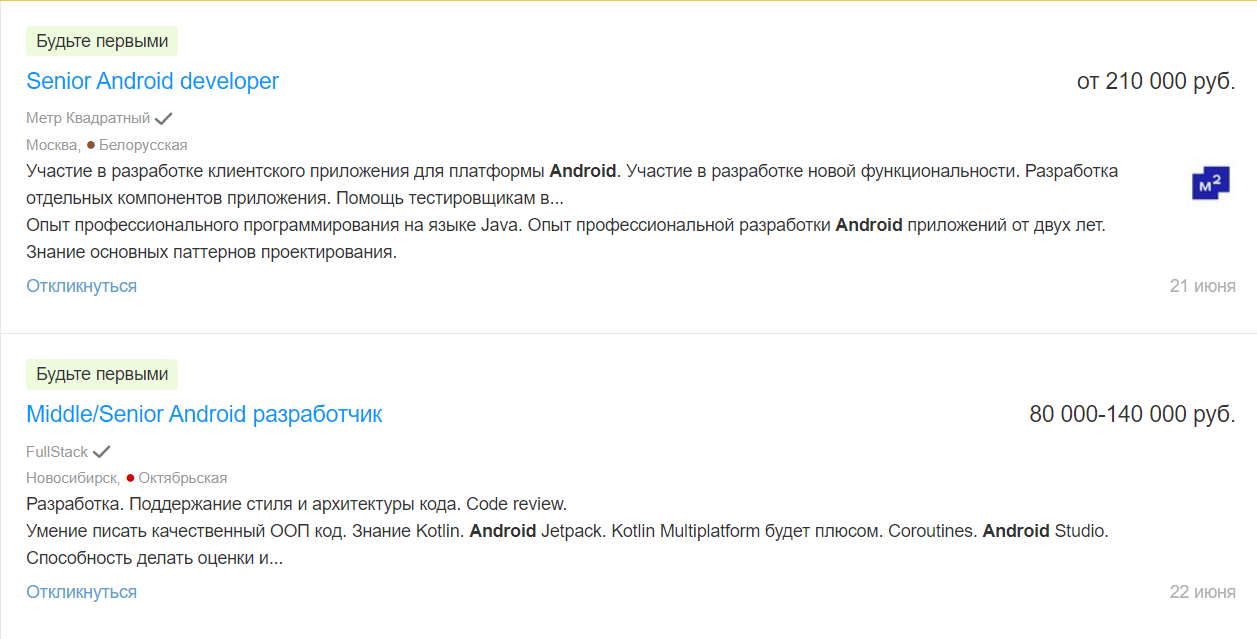
Task: Click the verified checkmark beside Метр Квадратный
Action: click(164, 118)
